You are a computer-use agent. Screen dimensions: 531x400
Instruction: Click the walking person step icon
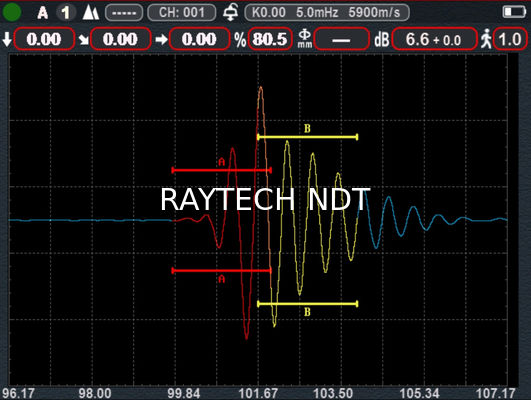pyautogui.click(x=486, y=39)
